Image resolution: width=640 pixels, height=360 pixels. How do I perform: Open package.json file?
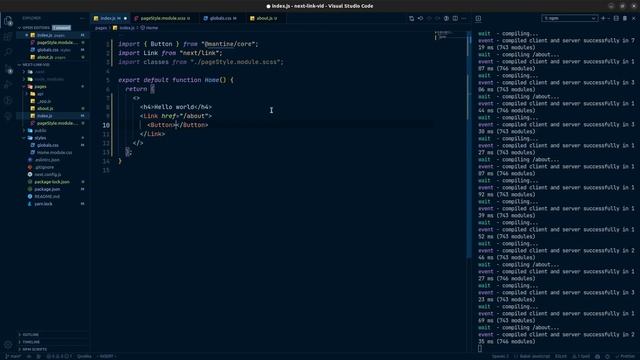[x=47, y=189]
